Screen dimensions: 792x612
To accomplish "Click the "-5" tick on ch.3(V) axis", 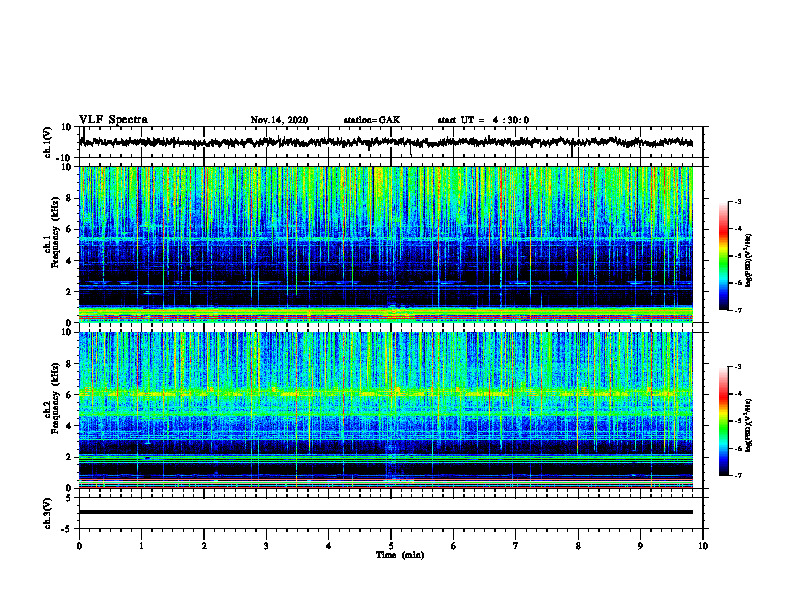I will coord(67,529).
